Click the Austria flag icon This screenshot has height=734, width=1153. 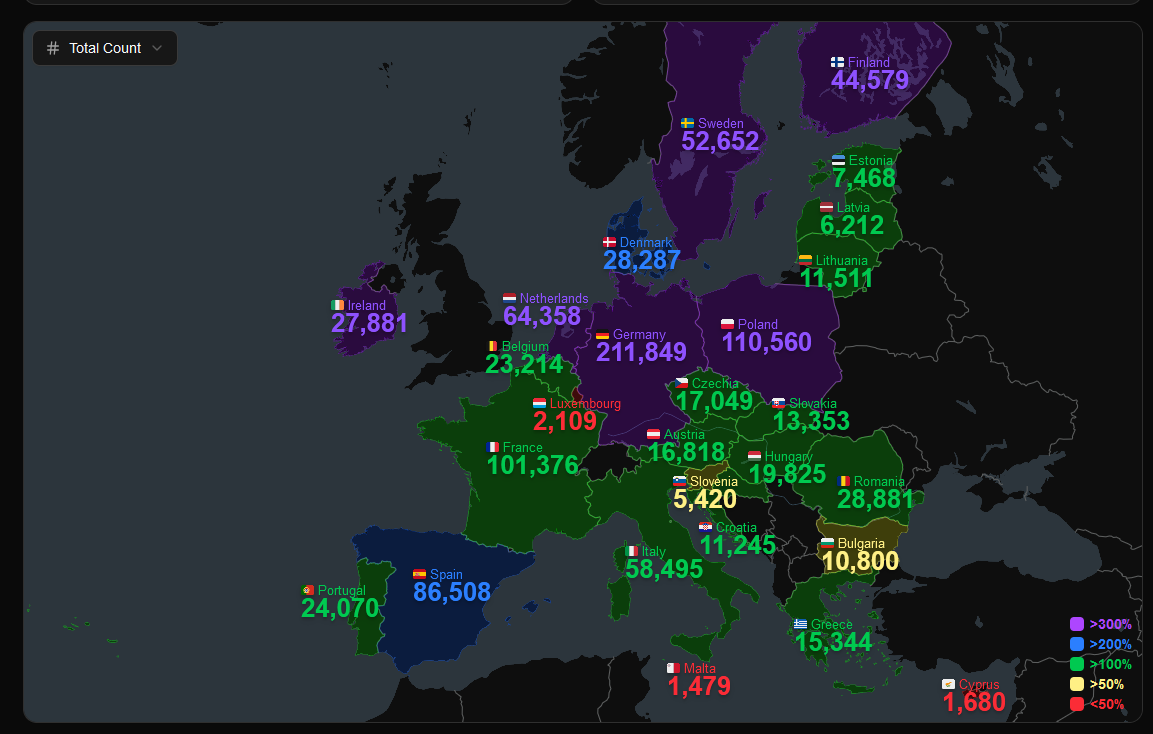[653, 435]
